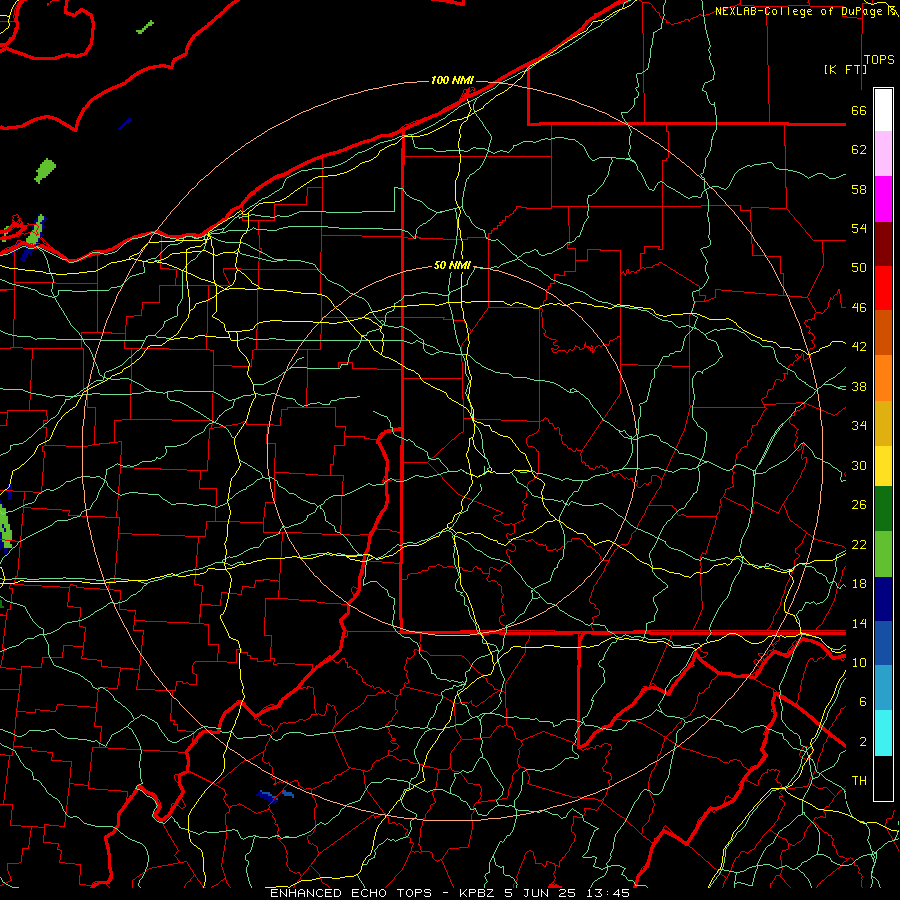Click the '[K FT]' units label
The height and width of the screenshot is (900, 900).
pyautogui.click(x=845, y=69)
